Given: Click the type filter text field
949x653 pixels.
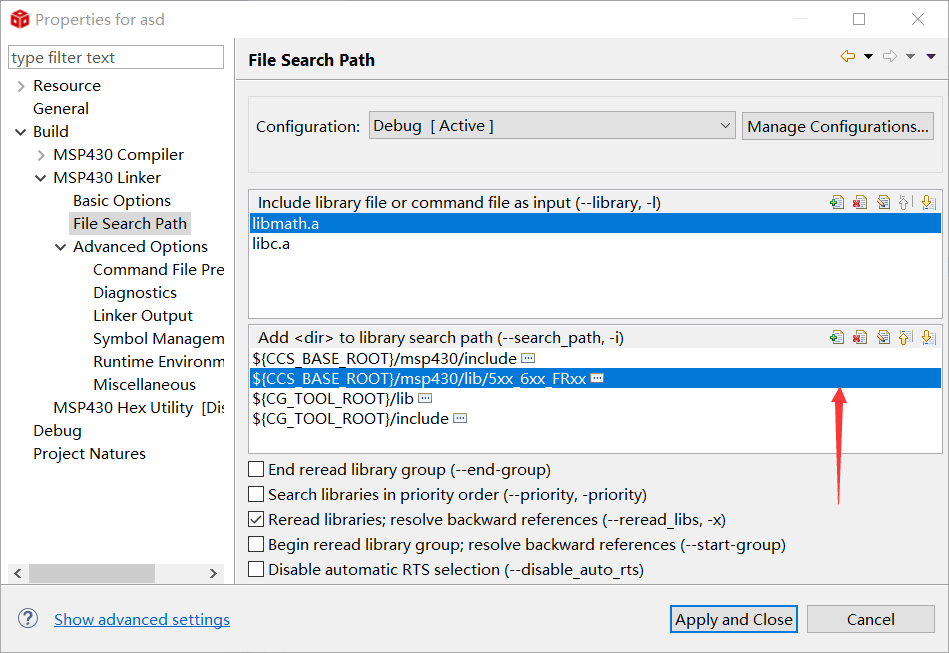Looking at the screenshot, I should pyautogui.click(x=116, y=57).
